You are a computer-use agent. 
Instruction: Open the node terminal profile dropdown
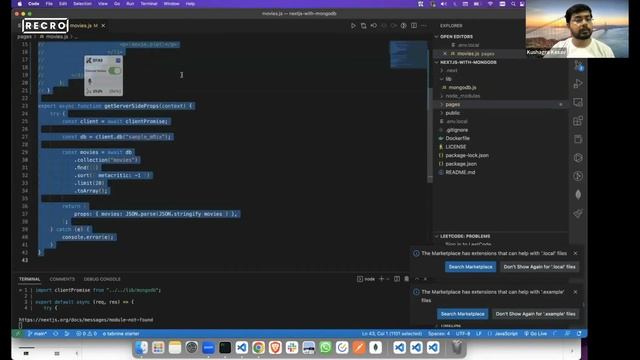[388, 279]
